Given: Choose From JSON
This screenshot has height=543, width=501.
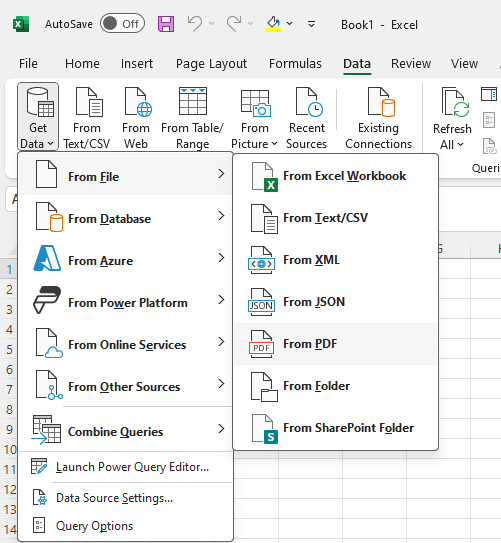Looking at the screenshot, I should coord(335,302).
